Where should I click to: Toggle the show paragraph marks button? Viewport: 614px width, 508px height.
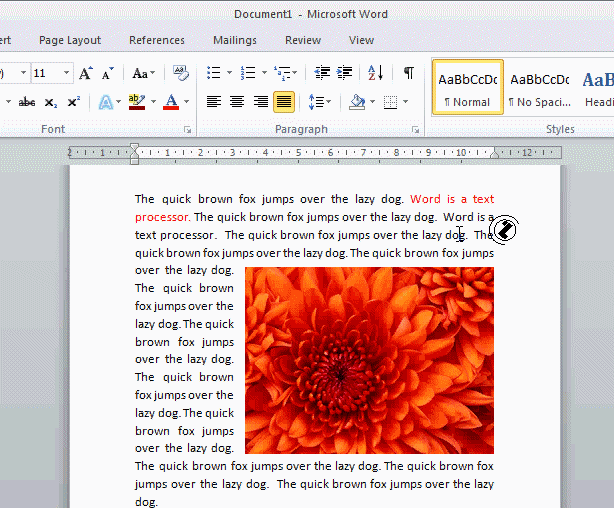pos(408,73)
